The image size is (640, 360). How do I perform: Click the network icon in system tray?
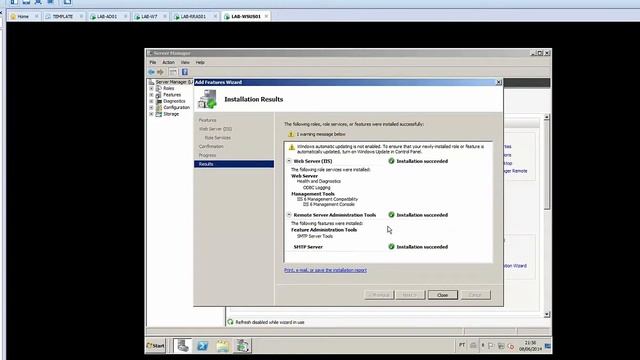(501, 346)
